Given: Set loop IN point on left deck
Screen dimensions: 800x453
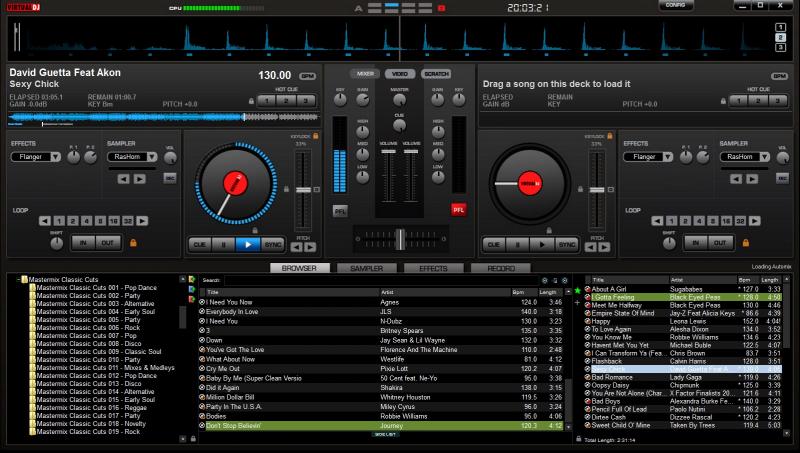Looking at the screenshot, I should 81,243.
